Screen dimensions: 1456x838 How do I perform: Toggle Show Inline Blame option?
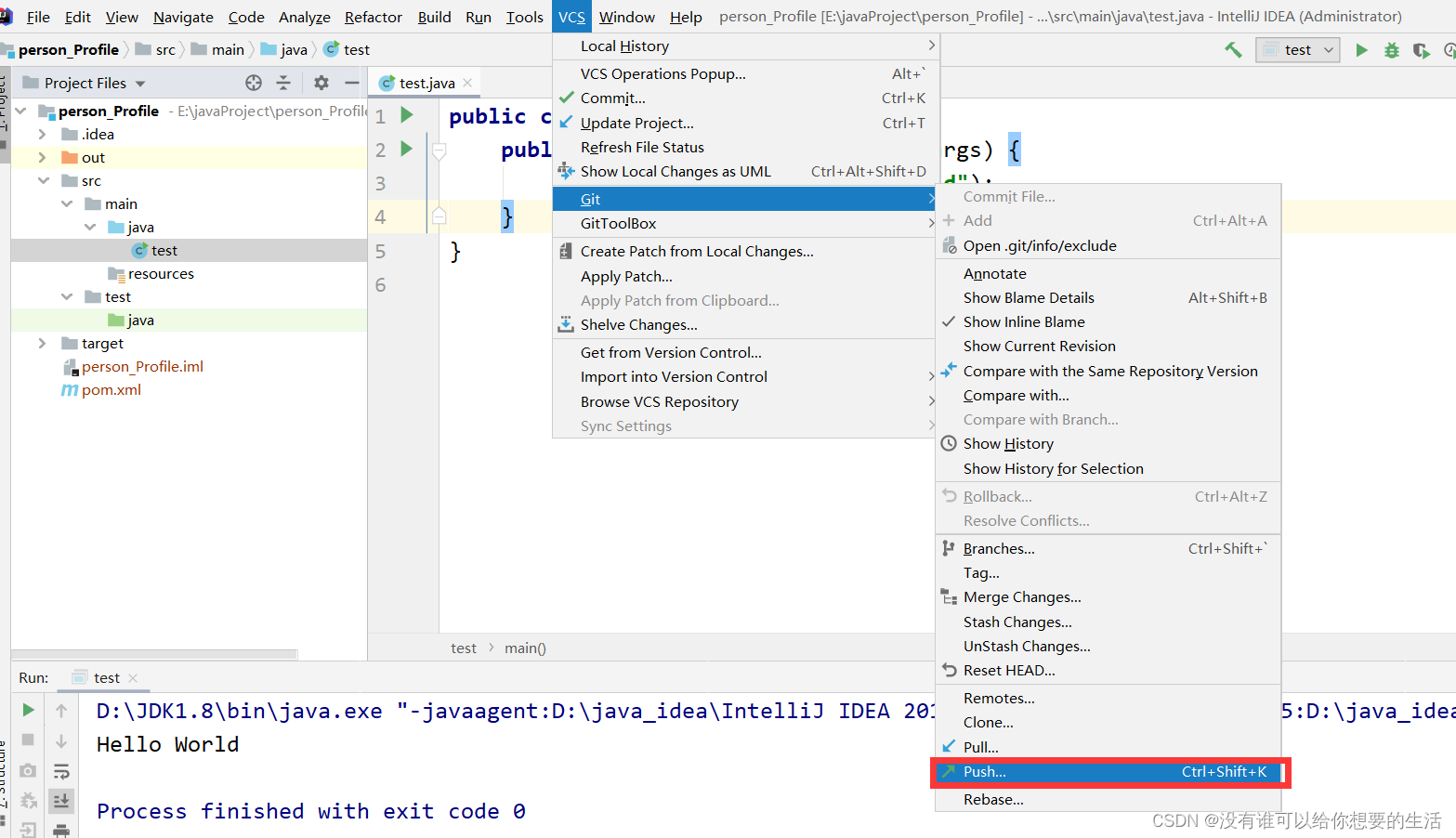coord(1108,322)
